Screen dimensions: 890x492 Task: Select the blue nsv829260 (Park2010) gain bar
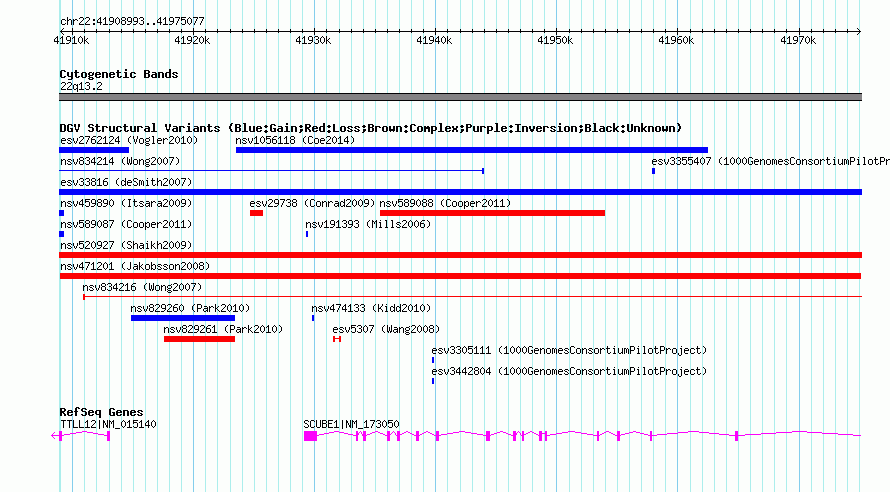(x=183, y=318)
